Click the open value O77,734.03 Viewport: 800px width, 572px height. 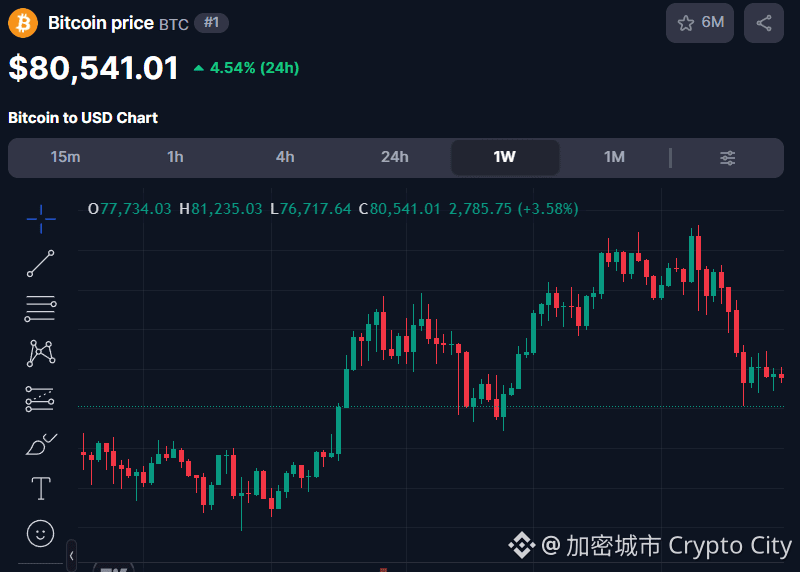(130, 209)
